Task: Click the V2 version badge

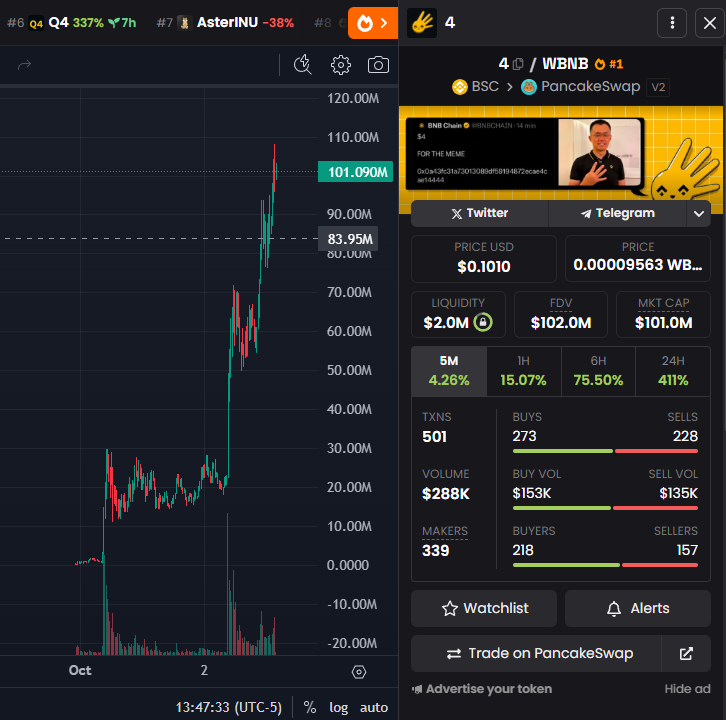Action: (x=658, y=87)
